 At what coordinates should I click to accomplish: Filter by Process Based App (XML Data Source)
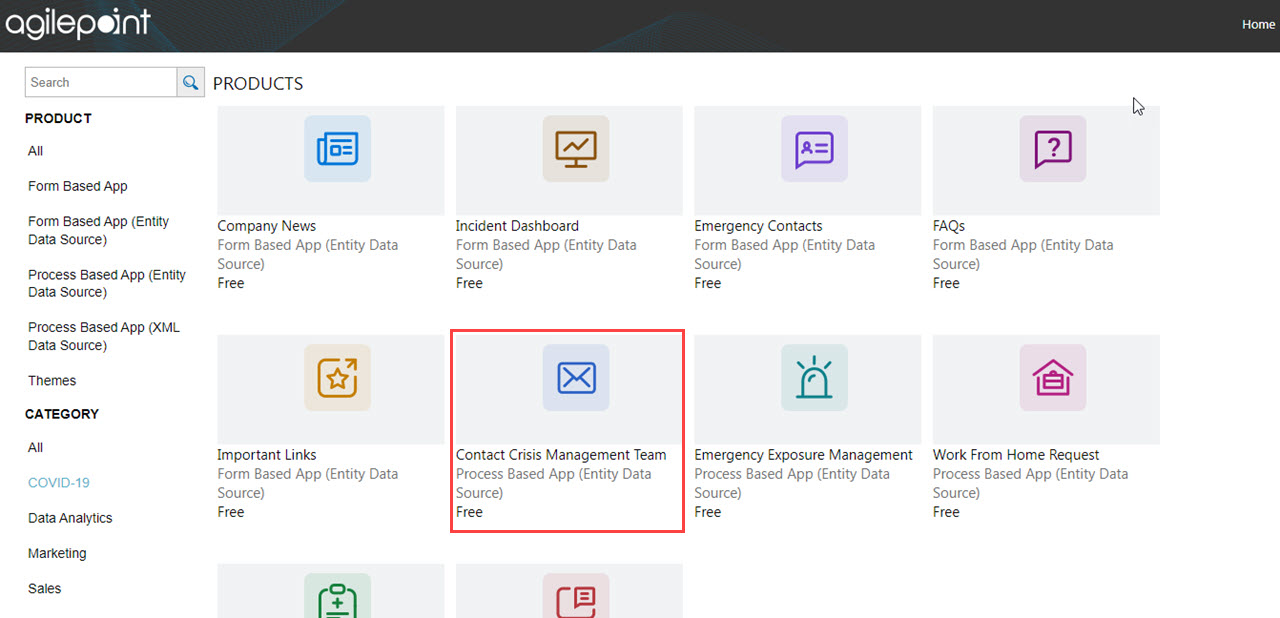tap(104, 336)
